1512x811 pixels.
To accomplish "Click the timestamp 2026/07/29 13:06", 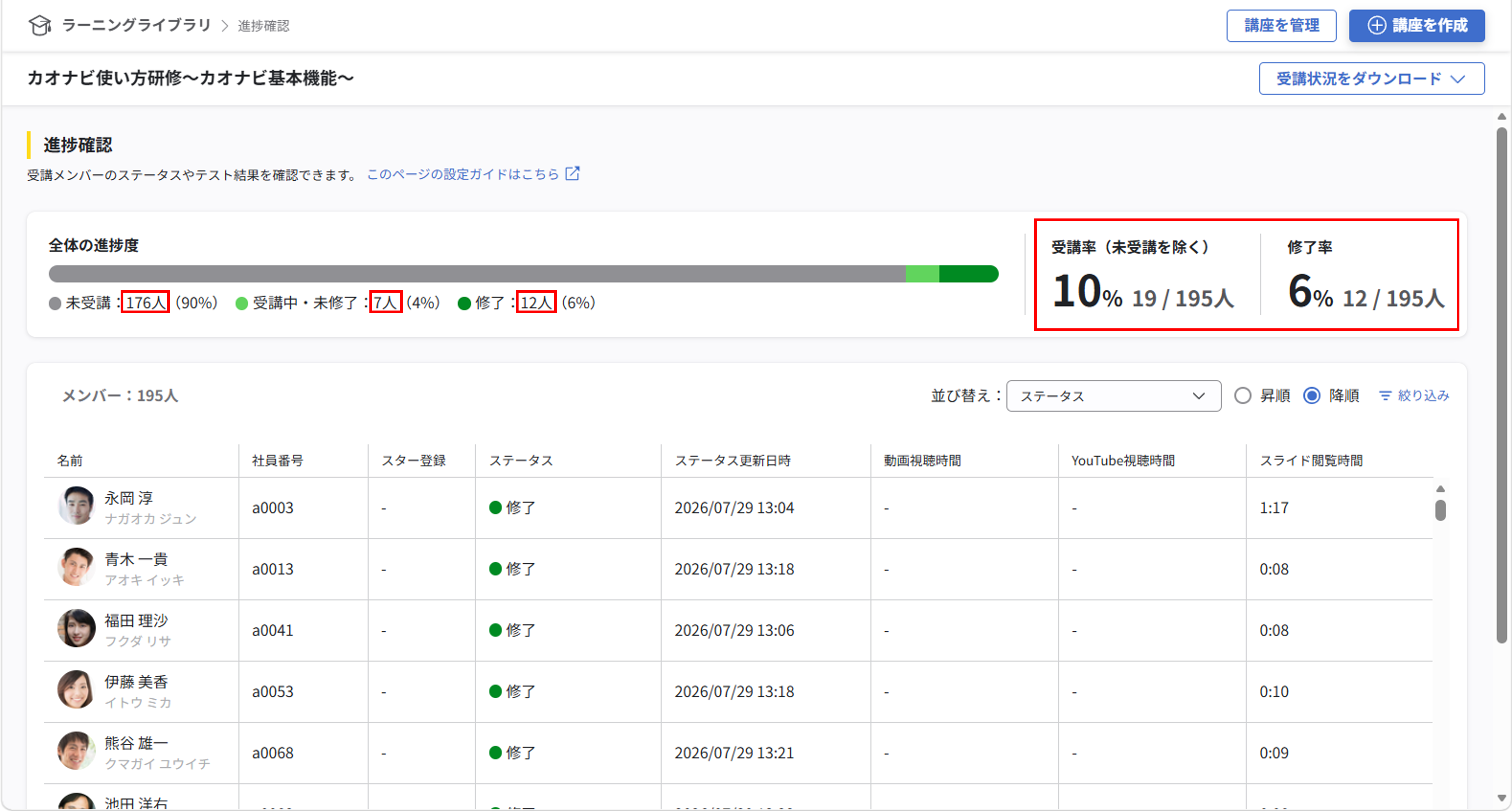I will click(734, 631).
